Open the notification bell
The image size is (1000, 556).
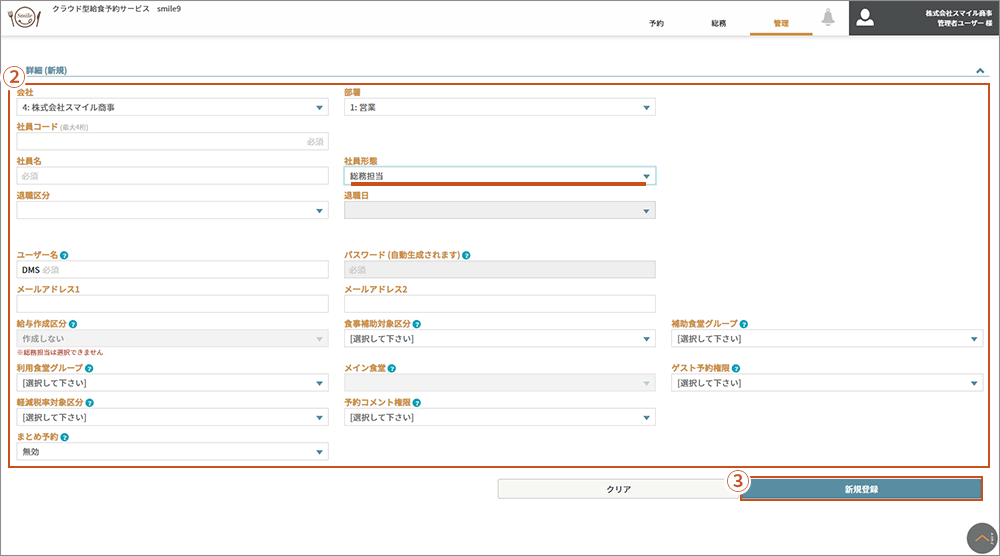[x=828, y=17]
